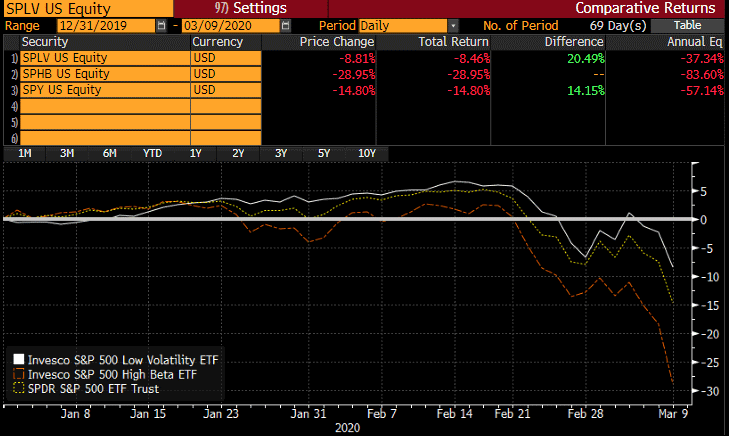Click the Invesco S&P 500 High Beta ETF legend label

click(x=113, y=374)
